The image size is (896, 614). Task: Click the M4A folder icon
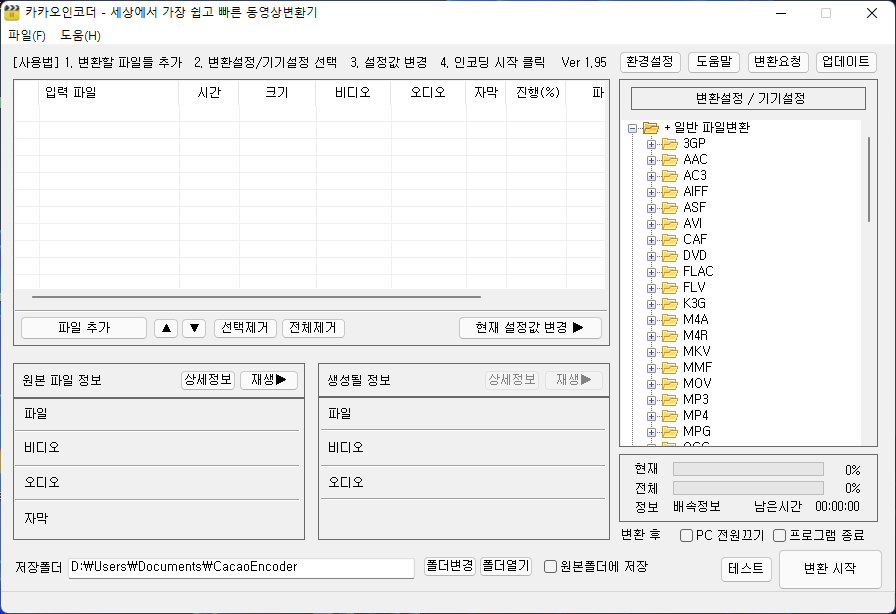pos(670,320)
